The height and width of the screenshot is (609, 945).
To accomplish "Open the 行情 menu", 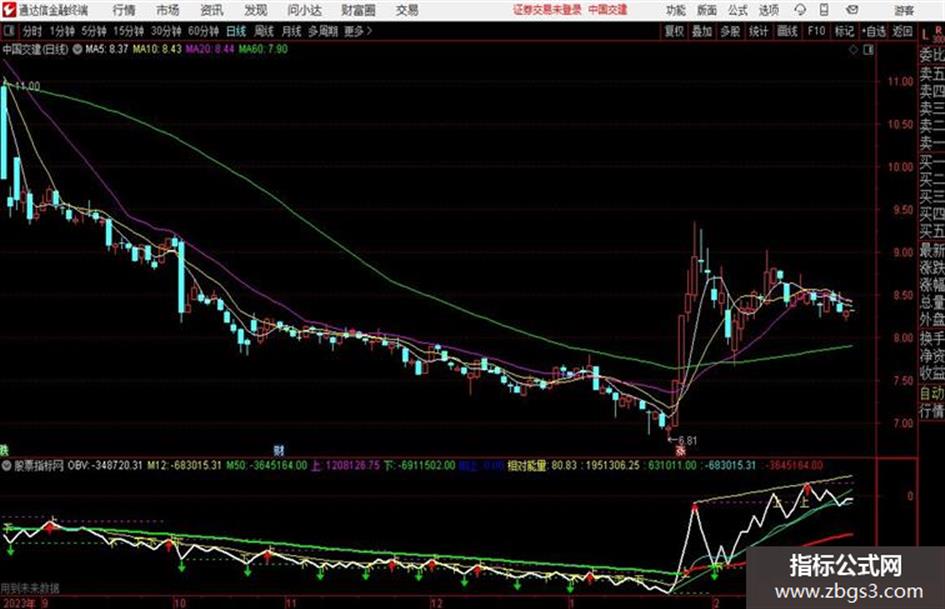I will point(124,10).
